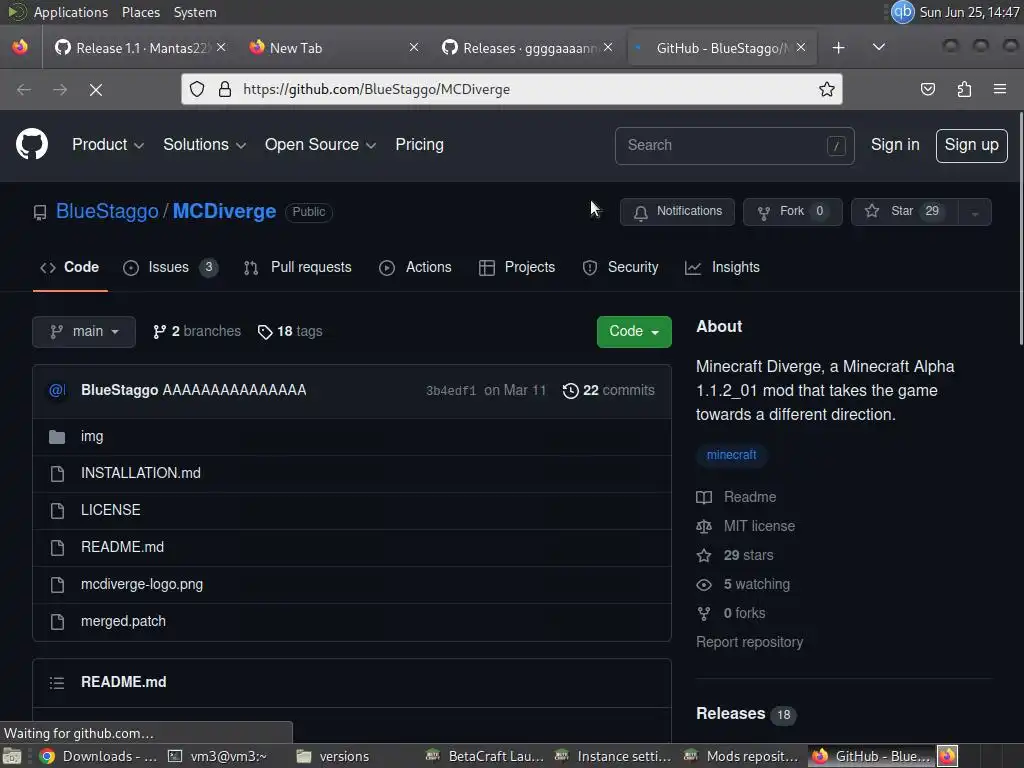The image size is (1024, 768).
Task: Close the Releases ggggaaaann browser tab
Action: tap(608, 48)
